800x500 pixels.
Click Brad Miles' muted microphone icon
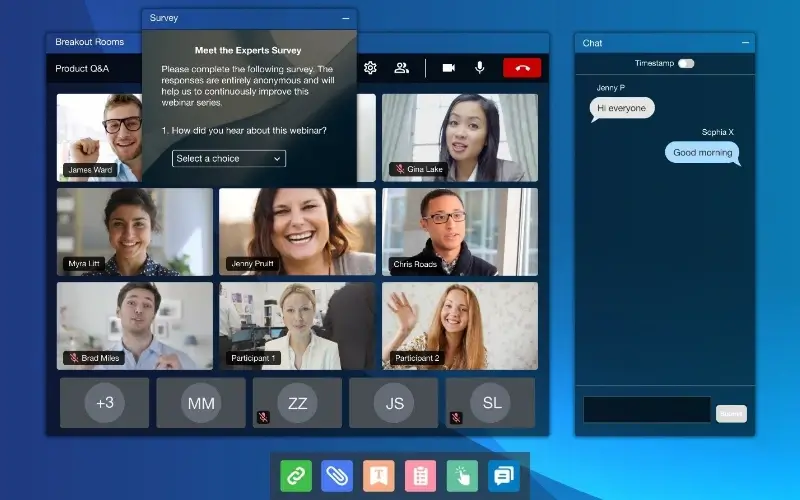click(74, 358)
